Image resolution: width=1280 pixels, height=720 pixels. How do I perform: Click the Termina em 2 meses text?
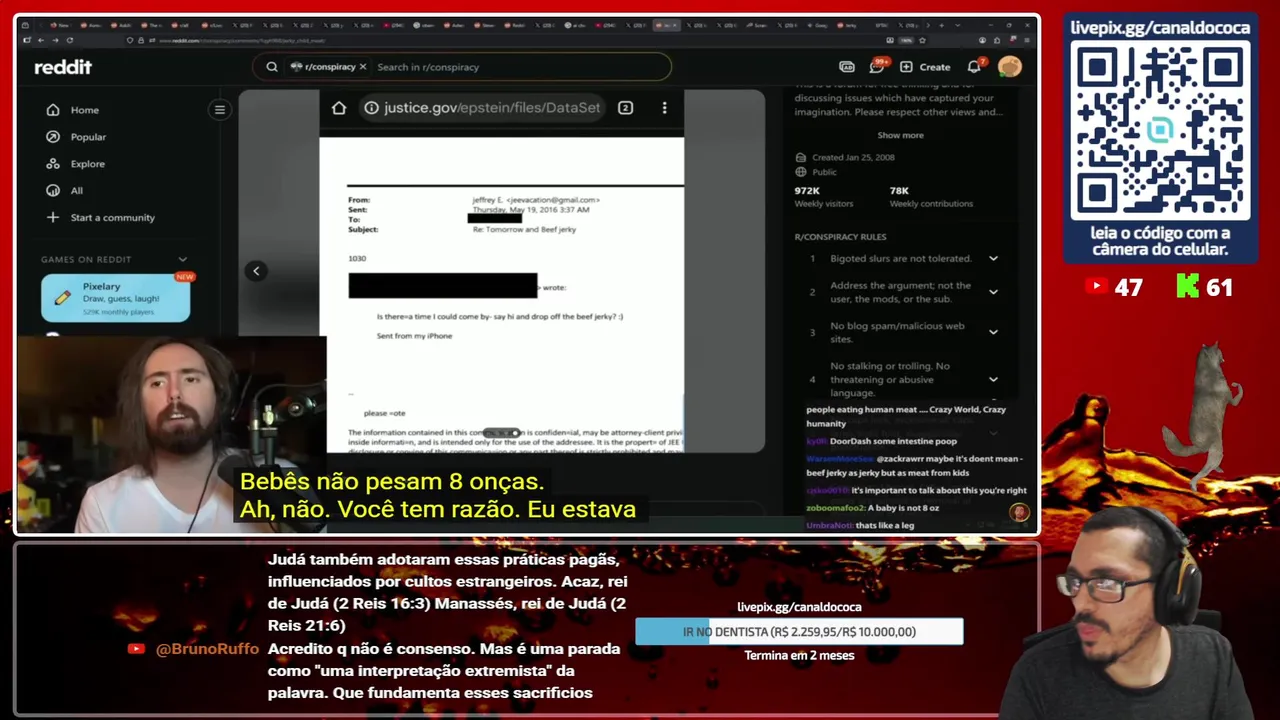[x=799, y=656]
